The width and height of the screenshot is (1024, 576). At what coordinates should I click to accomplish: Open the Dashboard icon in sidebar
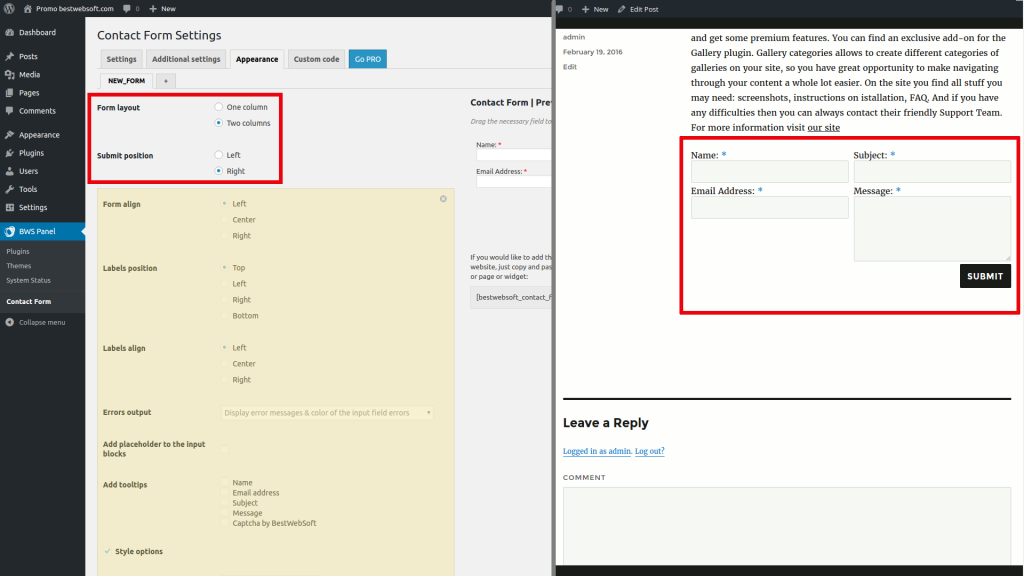coord(9,33)
